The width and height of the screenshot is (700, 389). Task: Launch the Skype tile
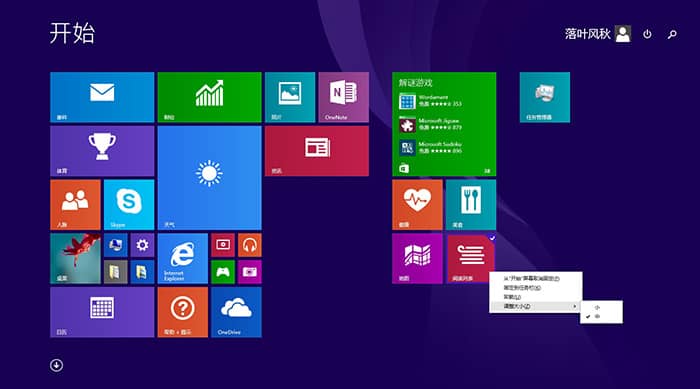(129, 205)
